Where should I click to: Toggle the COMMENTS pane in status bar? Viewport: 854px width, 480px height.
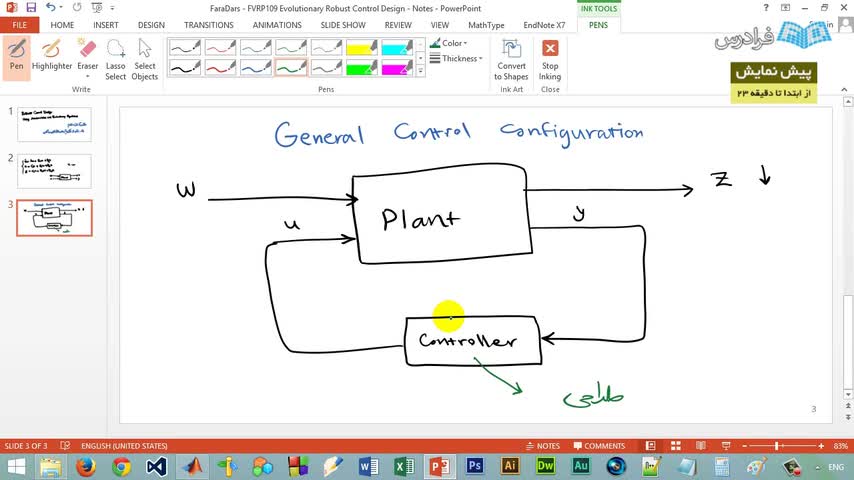pyautogui.click(x=599, y=446)
